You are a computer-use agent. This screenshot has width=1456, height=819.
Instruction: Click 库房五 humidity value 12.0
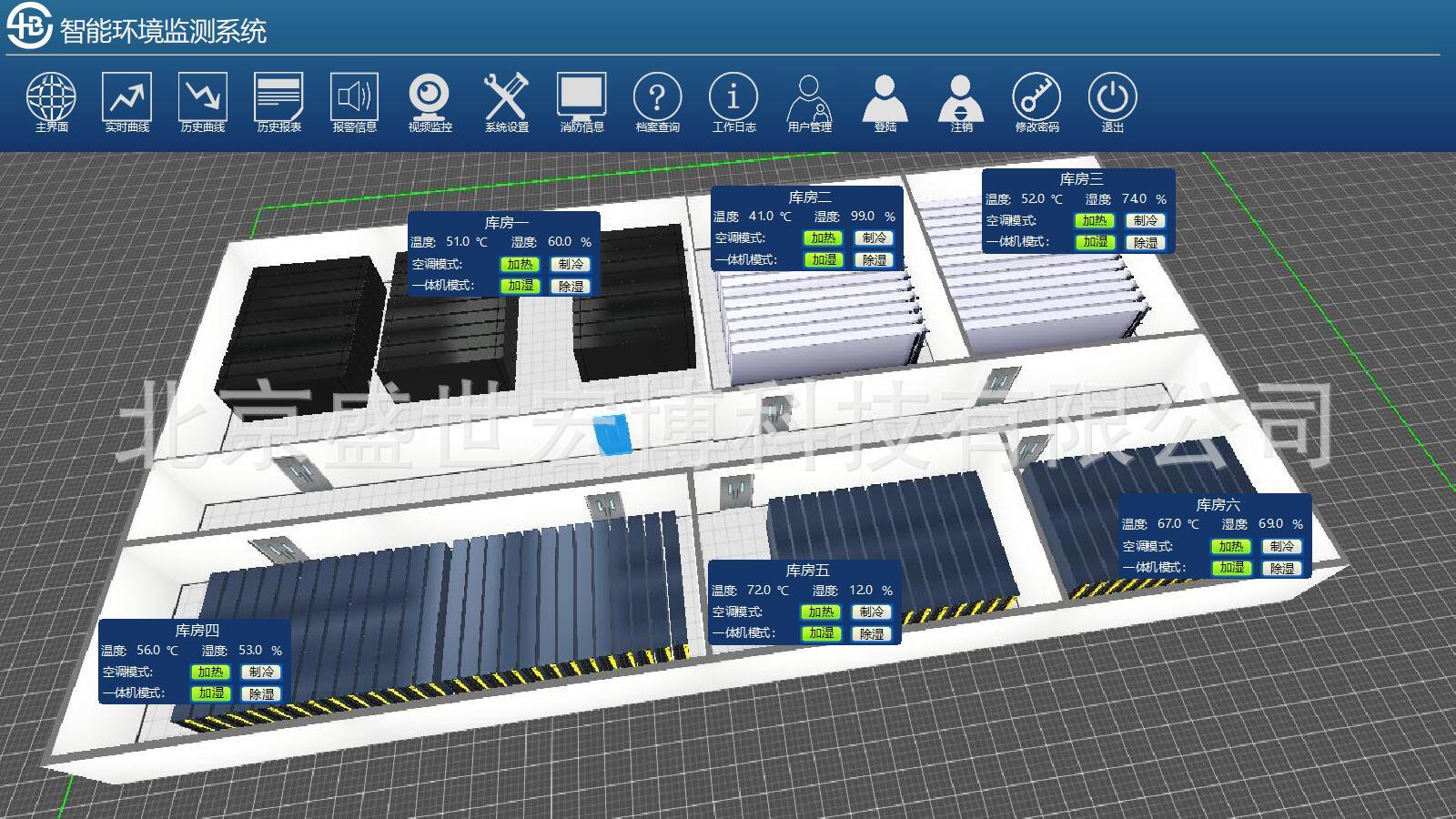click(861, 591)
